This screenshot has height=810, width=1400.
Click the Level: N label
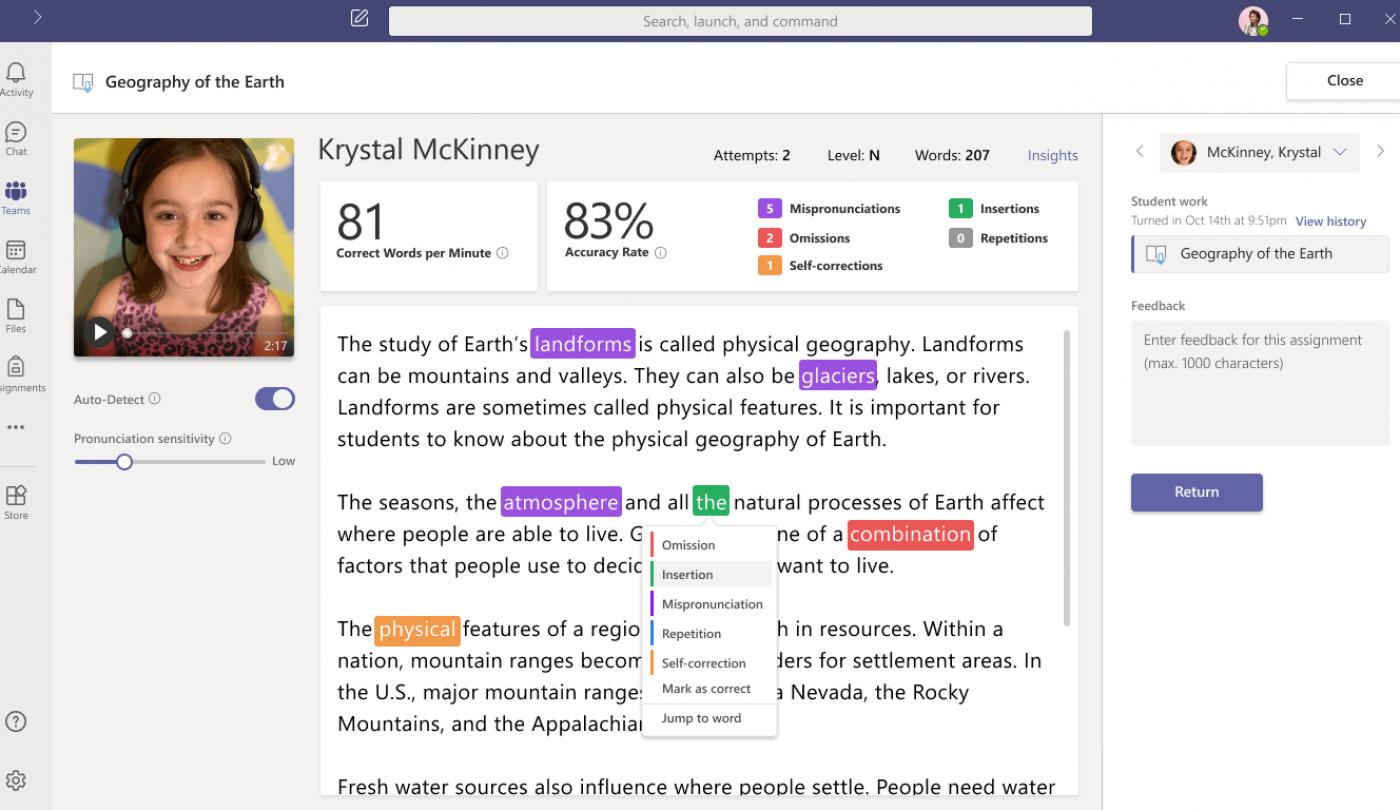853,155
